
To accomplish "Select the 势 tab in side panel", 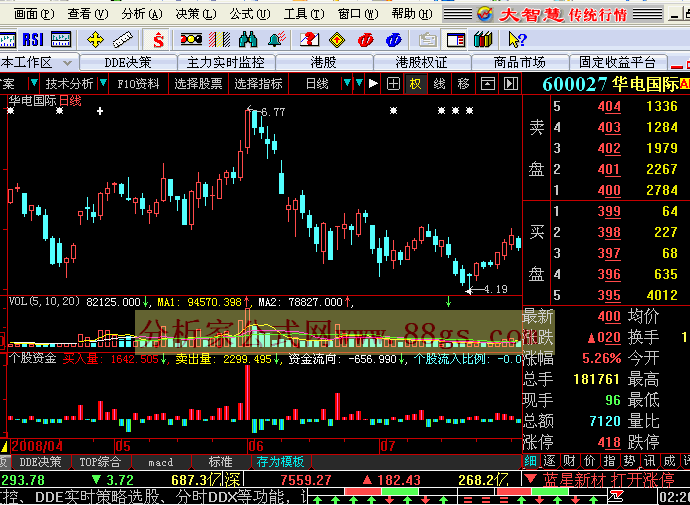I will [x=630, y=461].
